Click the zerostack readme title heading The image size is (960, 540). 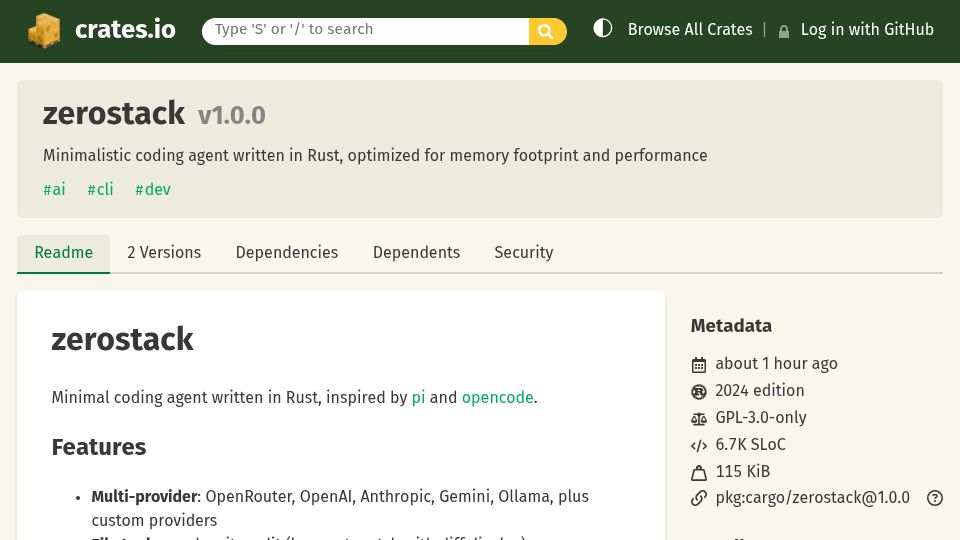click(x=122, y=339)
